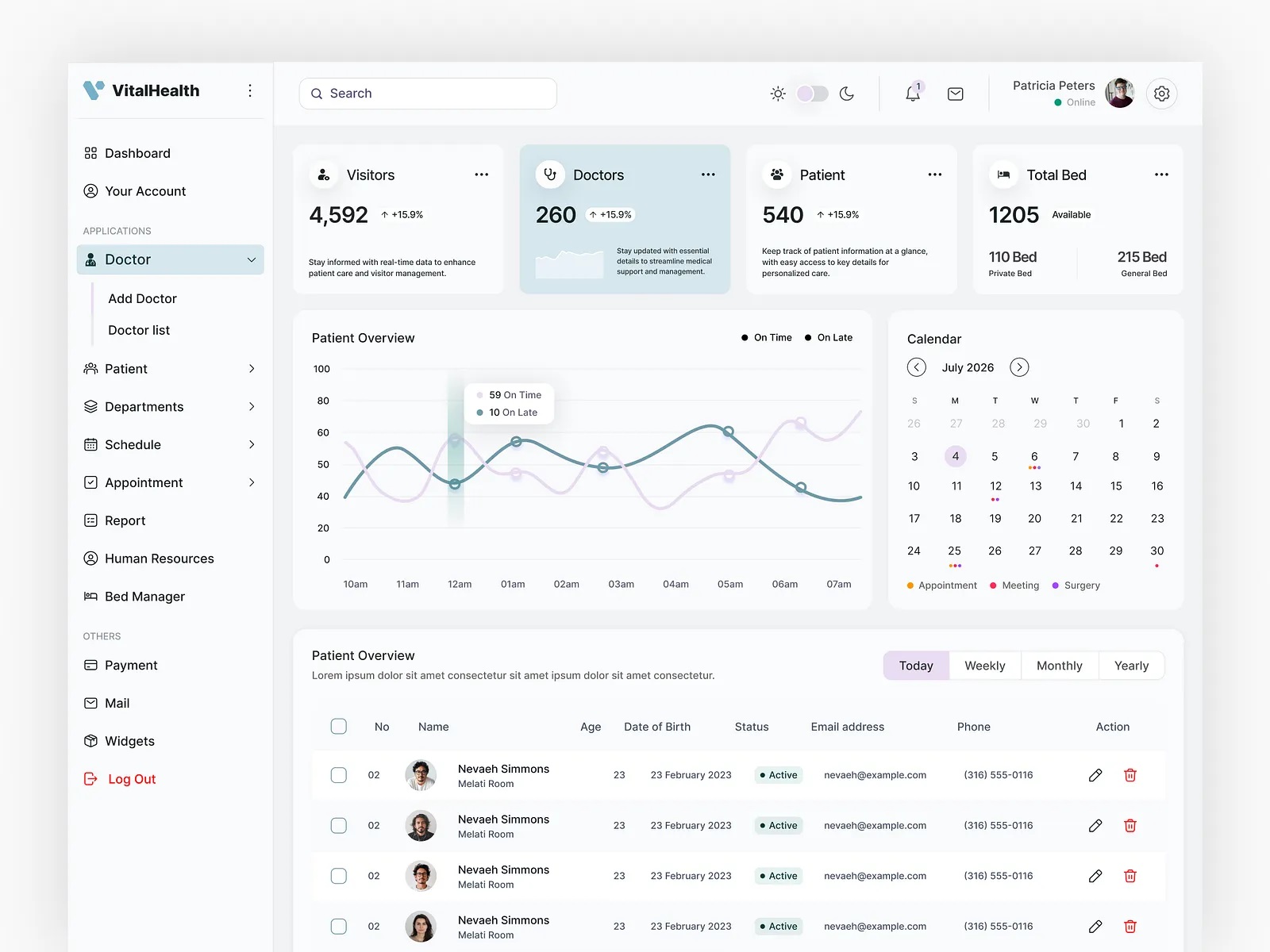Viewport: 1270px width, 952px height.
Task: Click trash icon in fourth table row
Action: pos(1130,927)
